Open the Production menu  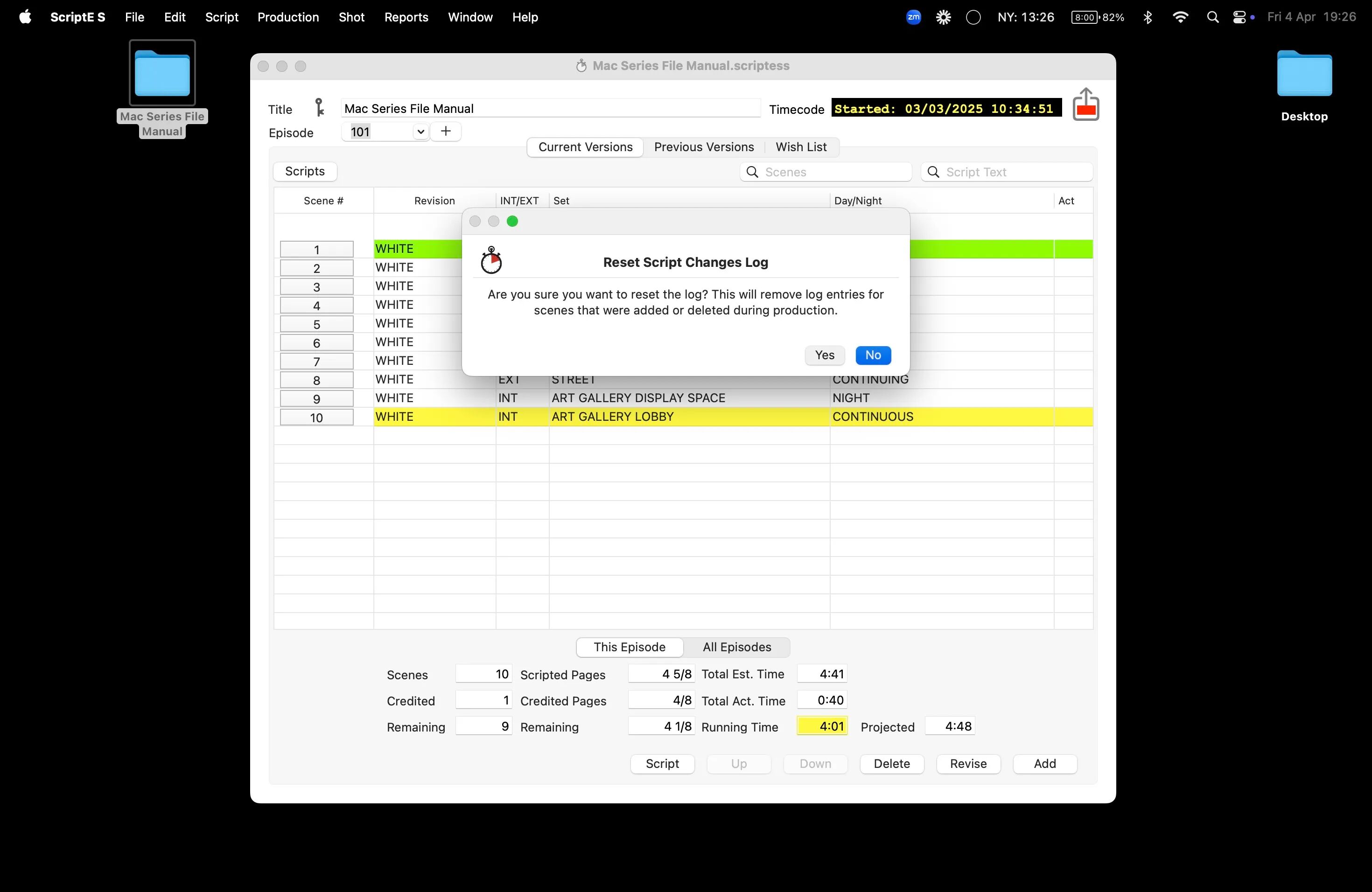(287, 17)
